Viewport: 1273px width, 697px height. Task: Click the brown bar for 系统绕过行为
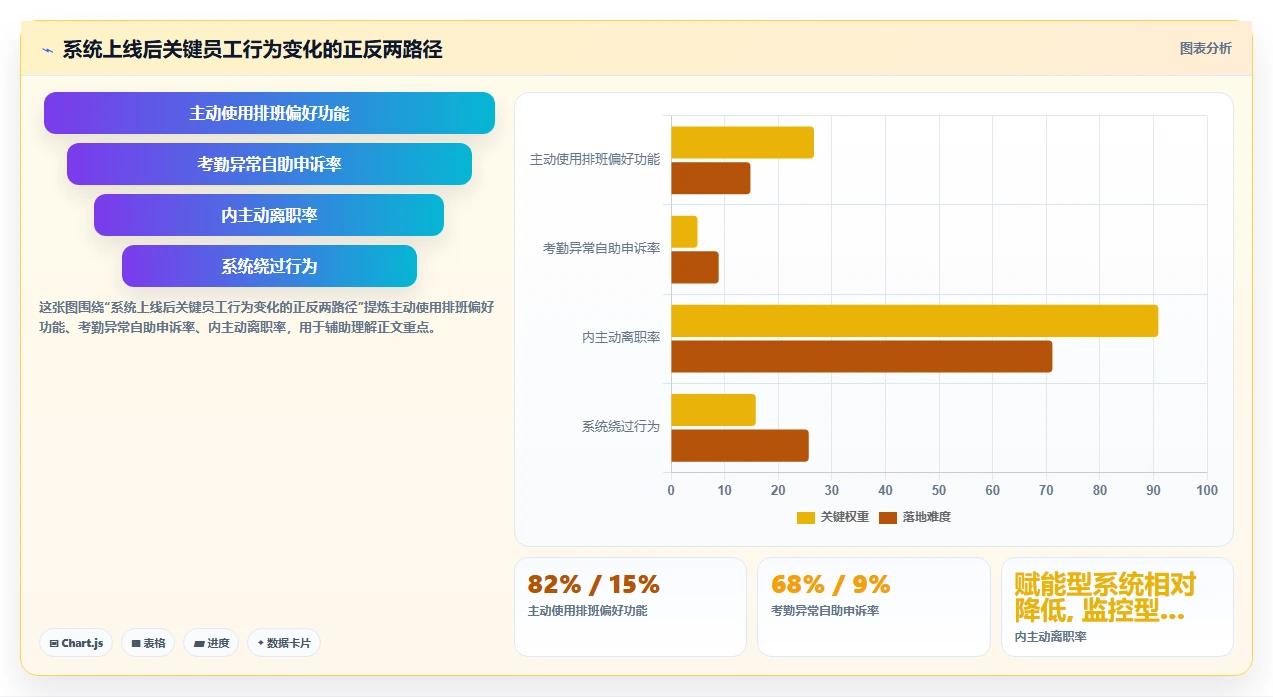pyautogui.click(x=739, y=445)
